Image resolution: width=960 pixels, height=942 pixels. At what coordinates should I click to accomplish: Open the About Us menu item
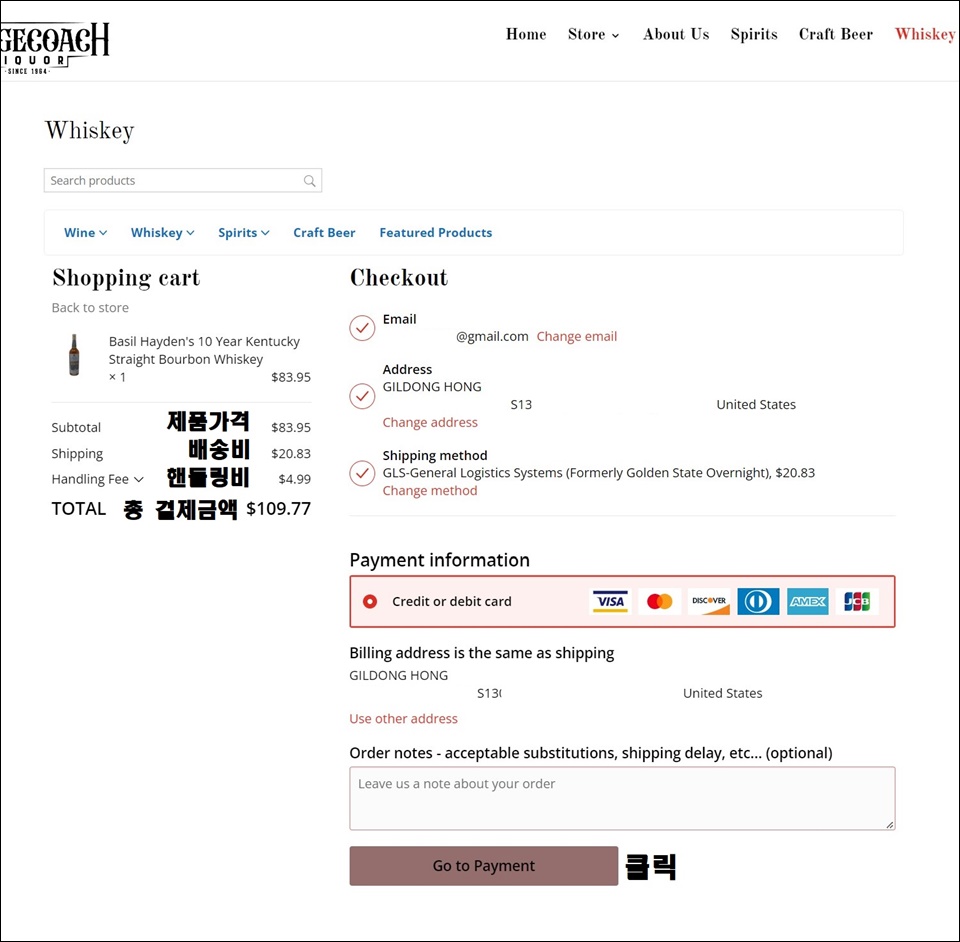click(676, 34)
